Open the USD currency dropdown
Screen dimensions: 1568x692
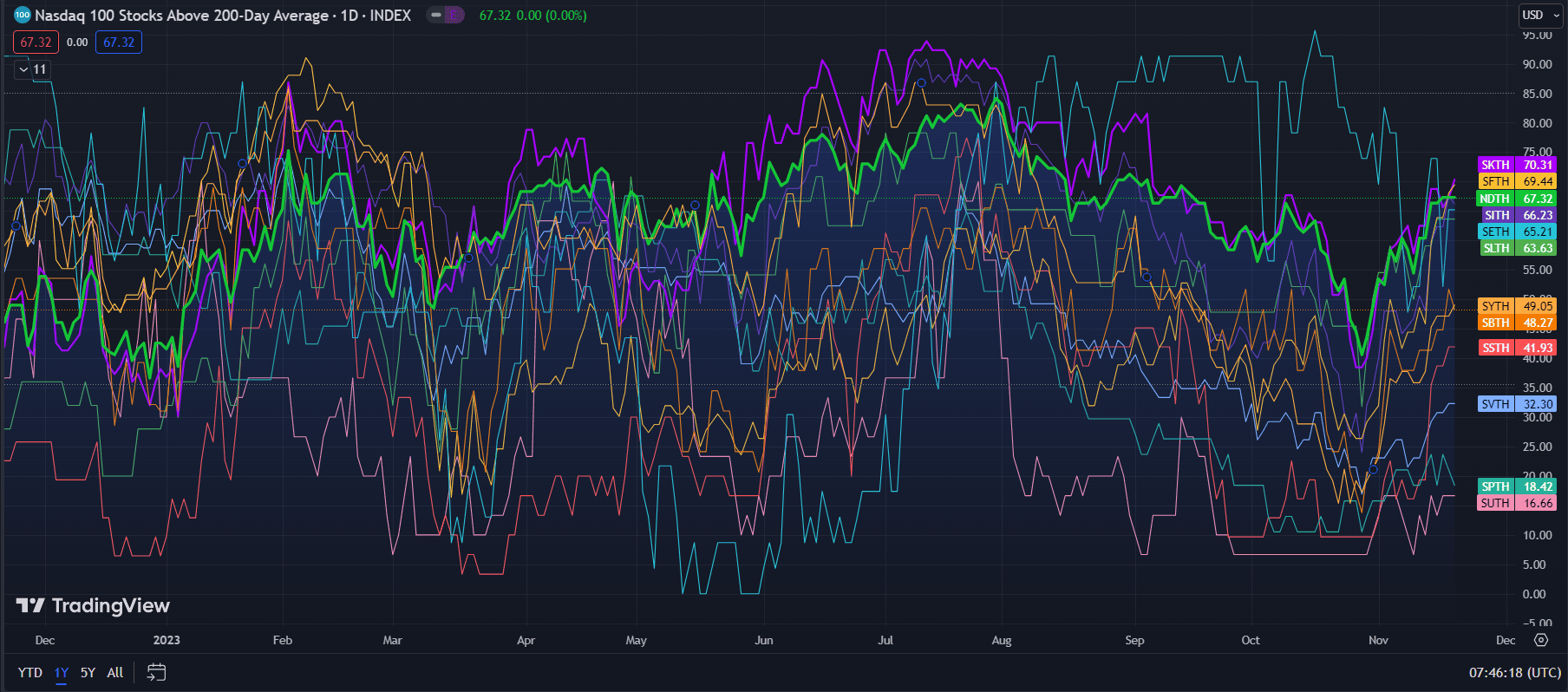[1540, 15]
